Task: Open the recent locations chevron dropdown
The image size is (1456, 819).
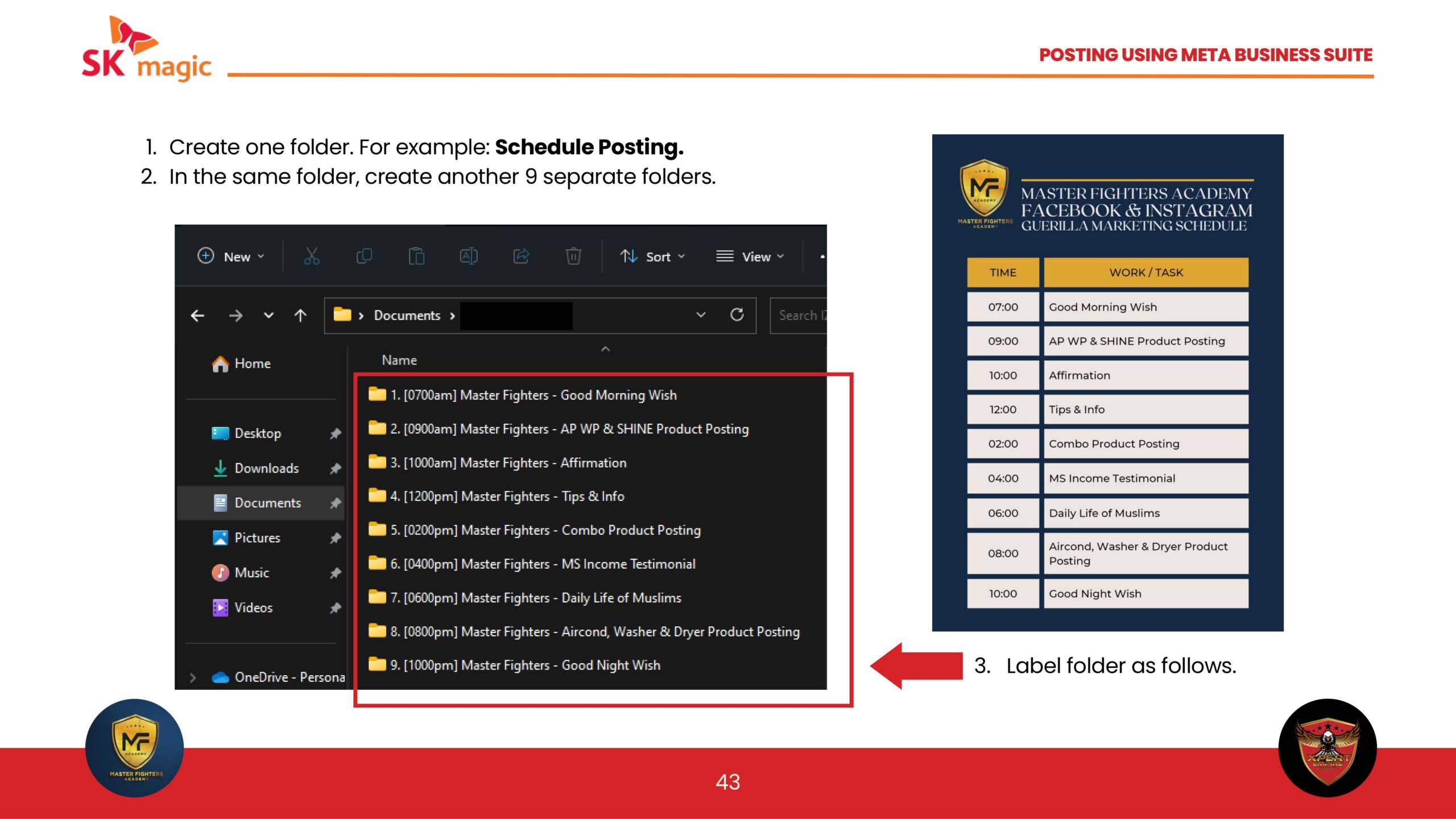Action: 268,315
